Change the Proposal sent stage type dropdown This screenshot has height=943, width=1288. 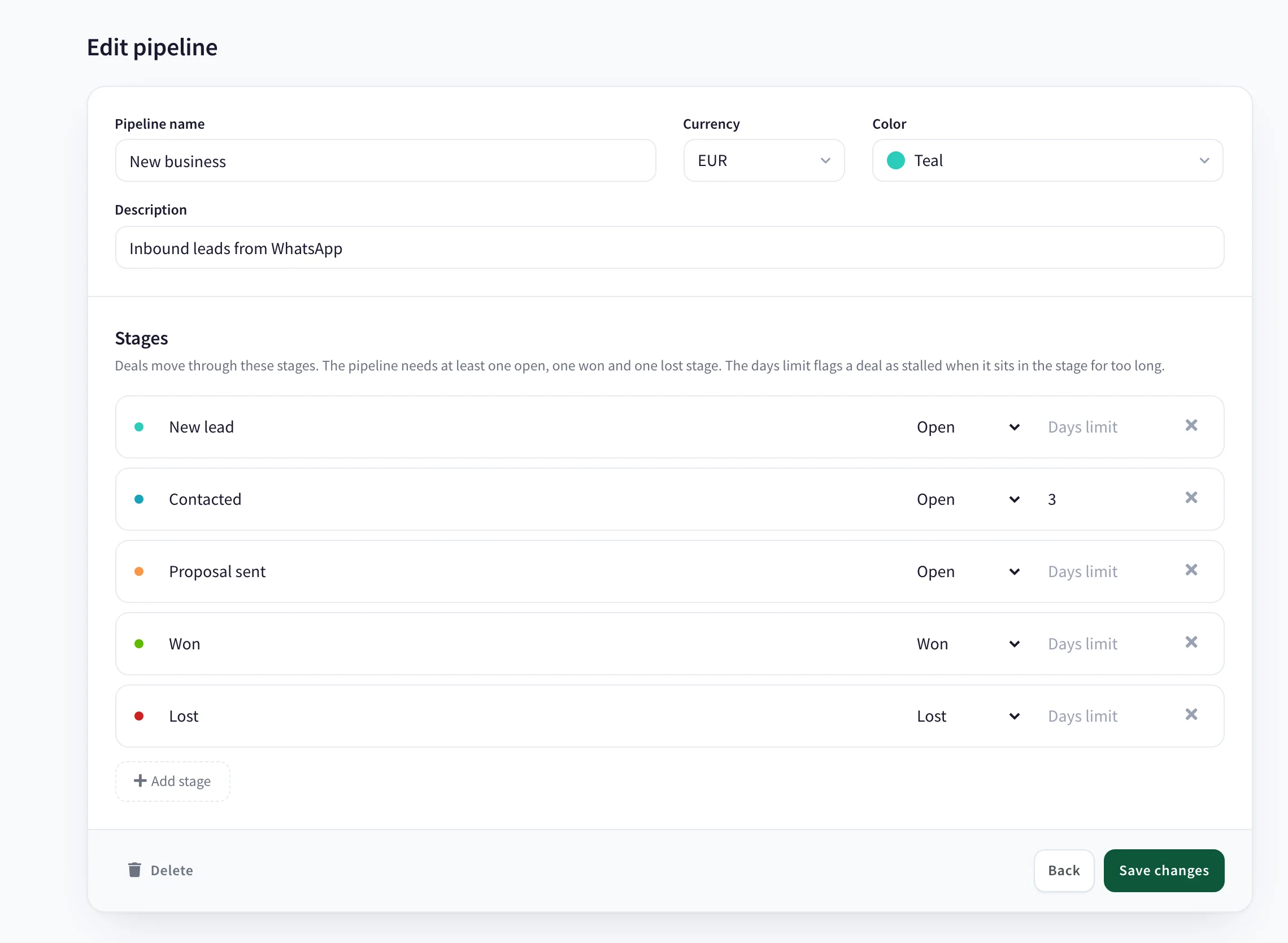pyautogui.click(x=968, y=571)
